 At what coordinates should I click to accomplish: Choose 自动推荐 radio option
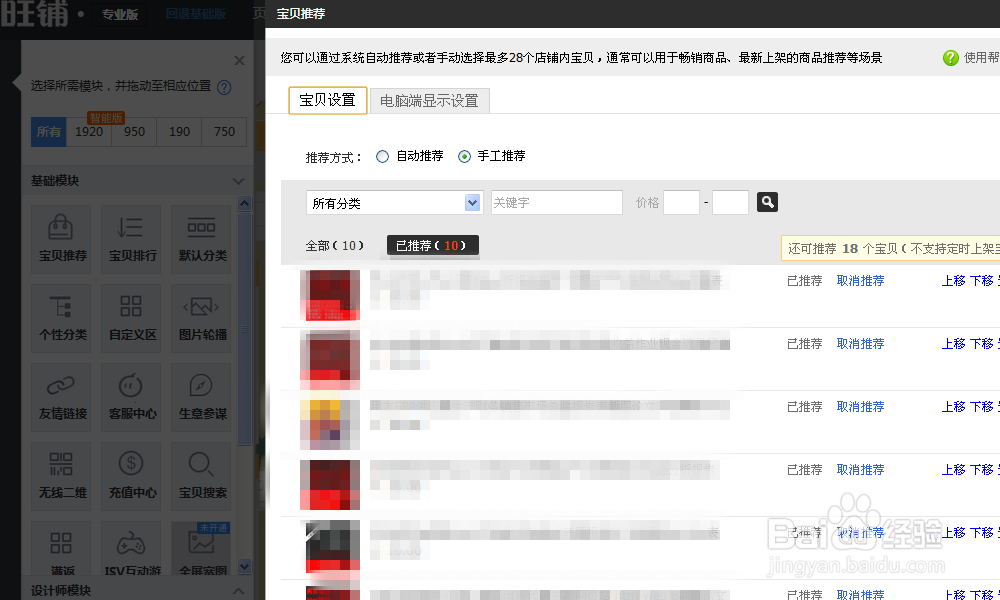tap(382, 156)
